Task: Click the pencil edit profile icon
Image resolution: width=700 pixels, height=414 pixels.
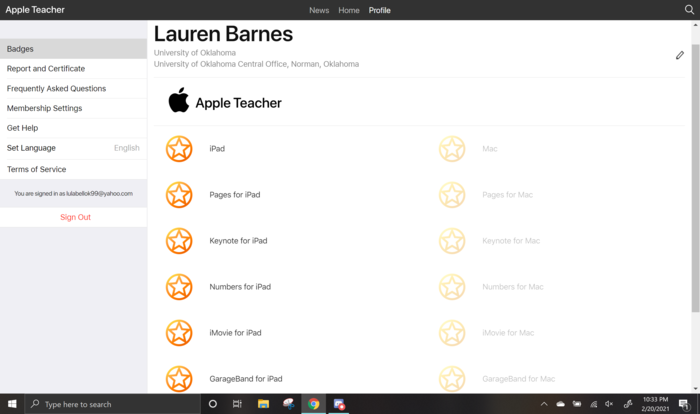Action: pyautogui.click(x=680, y=56)
